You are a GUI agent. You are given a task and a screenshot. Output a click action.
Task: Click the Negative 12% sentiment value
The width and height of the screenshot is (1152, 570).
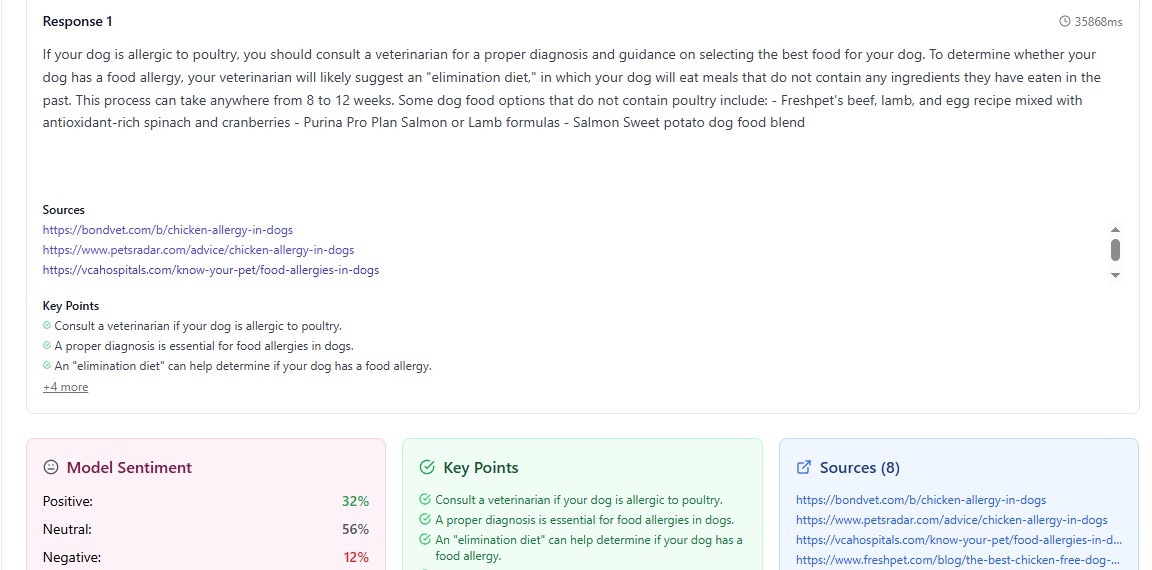[x=355, y=557]
